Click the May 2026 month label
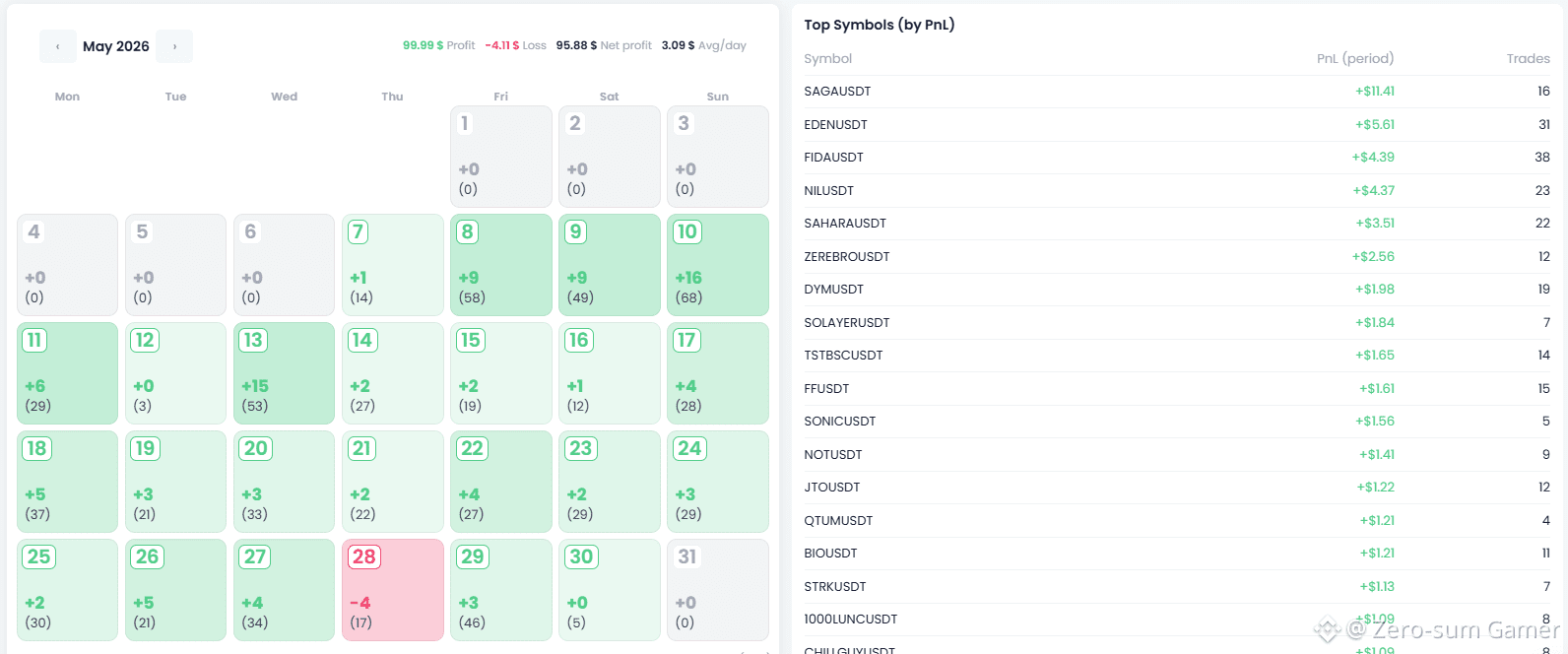1568x654 pixels. point(116,46)
